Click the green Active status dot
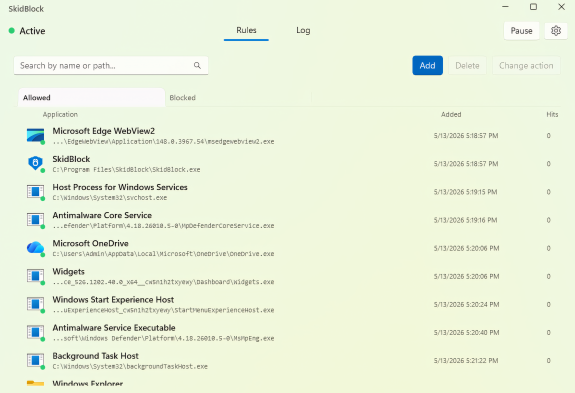Viewport: 575px width, 393px height. 12,31
